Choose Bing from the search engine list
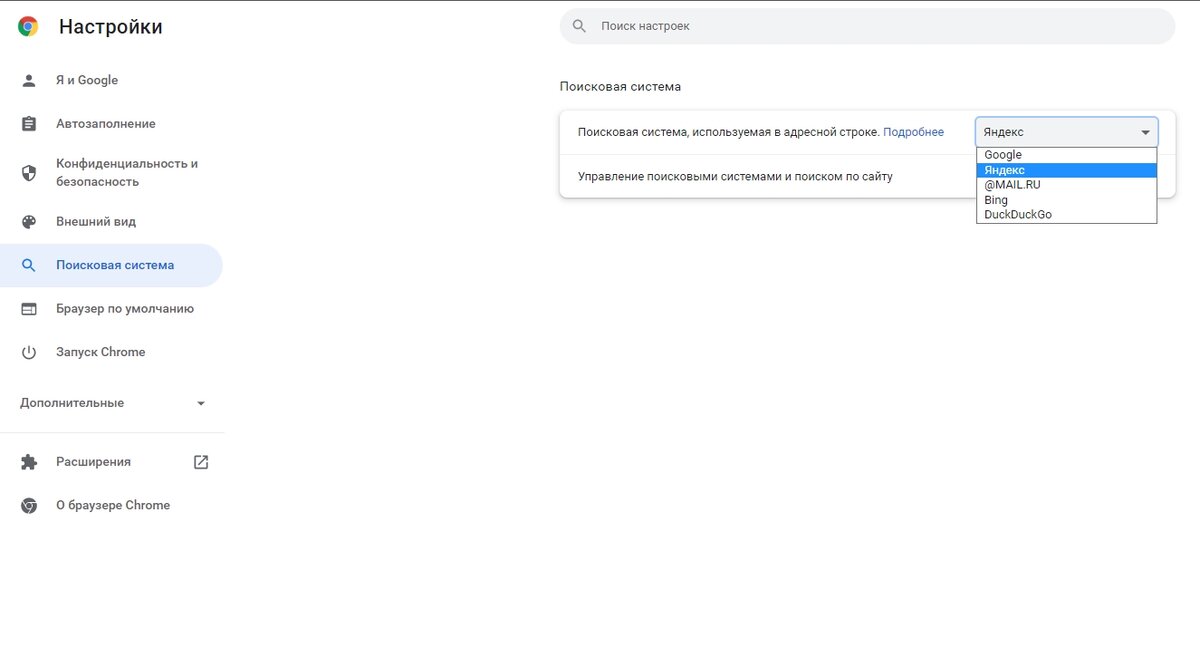Viewport: 1200px width, 648px height. click(1067, 200)
